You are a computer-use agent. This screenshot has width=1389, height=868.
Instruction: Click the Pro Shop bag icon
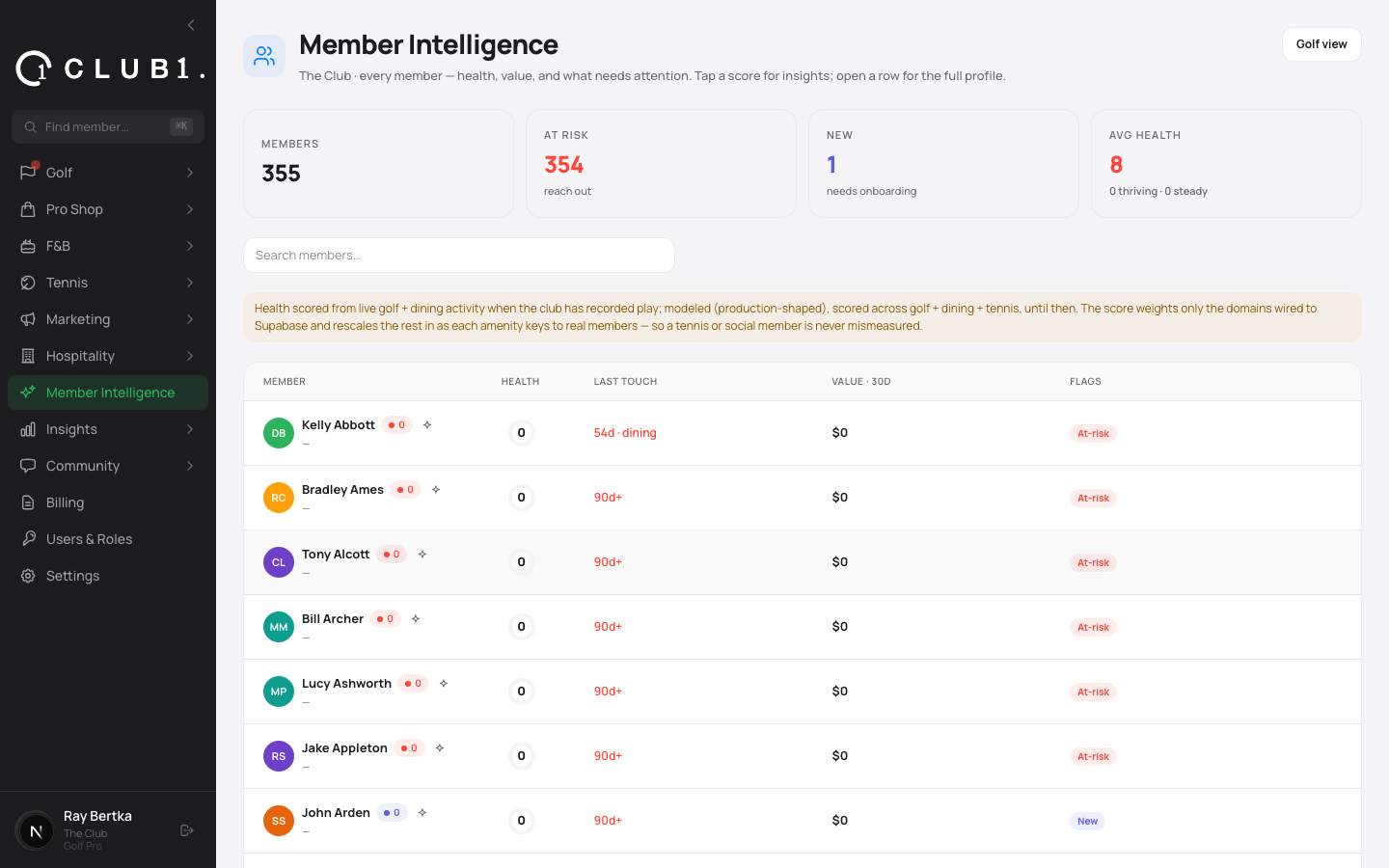[x=28, y=209]
